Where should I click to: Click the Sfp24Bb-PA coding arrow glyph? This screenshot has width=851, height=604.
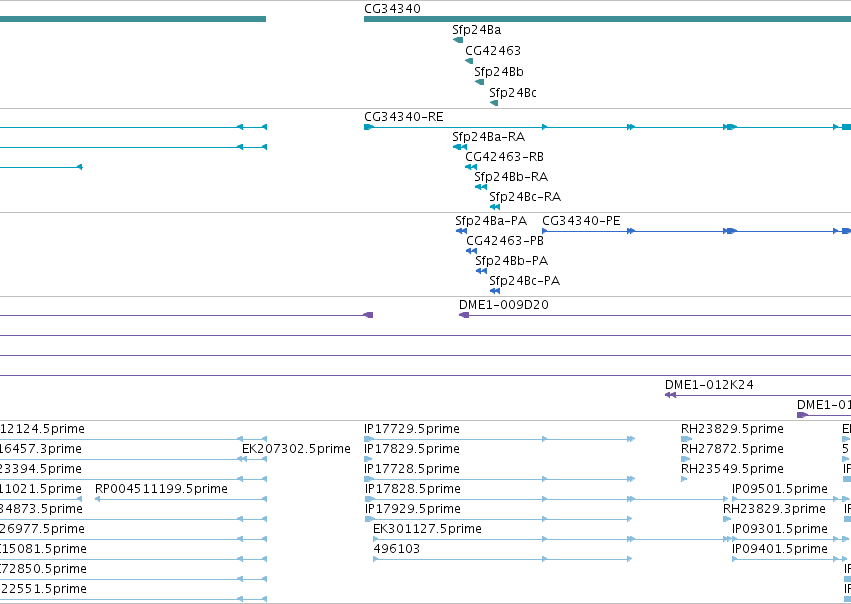coord(481,271)
